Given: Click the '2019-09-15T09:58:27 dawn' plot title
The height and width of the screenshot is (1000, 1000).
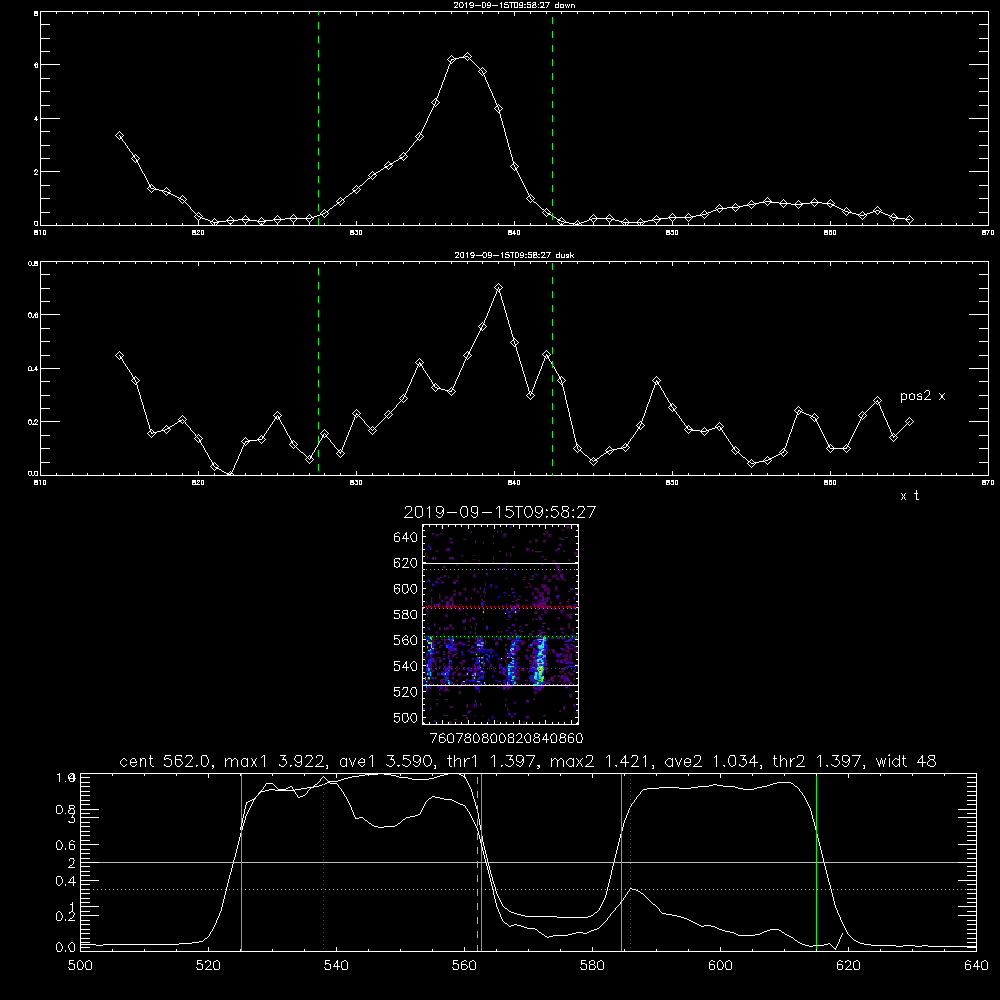Looking at the screenshot, I should (514, 5).
